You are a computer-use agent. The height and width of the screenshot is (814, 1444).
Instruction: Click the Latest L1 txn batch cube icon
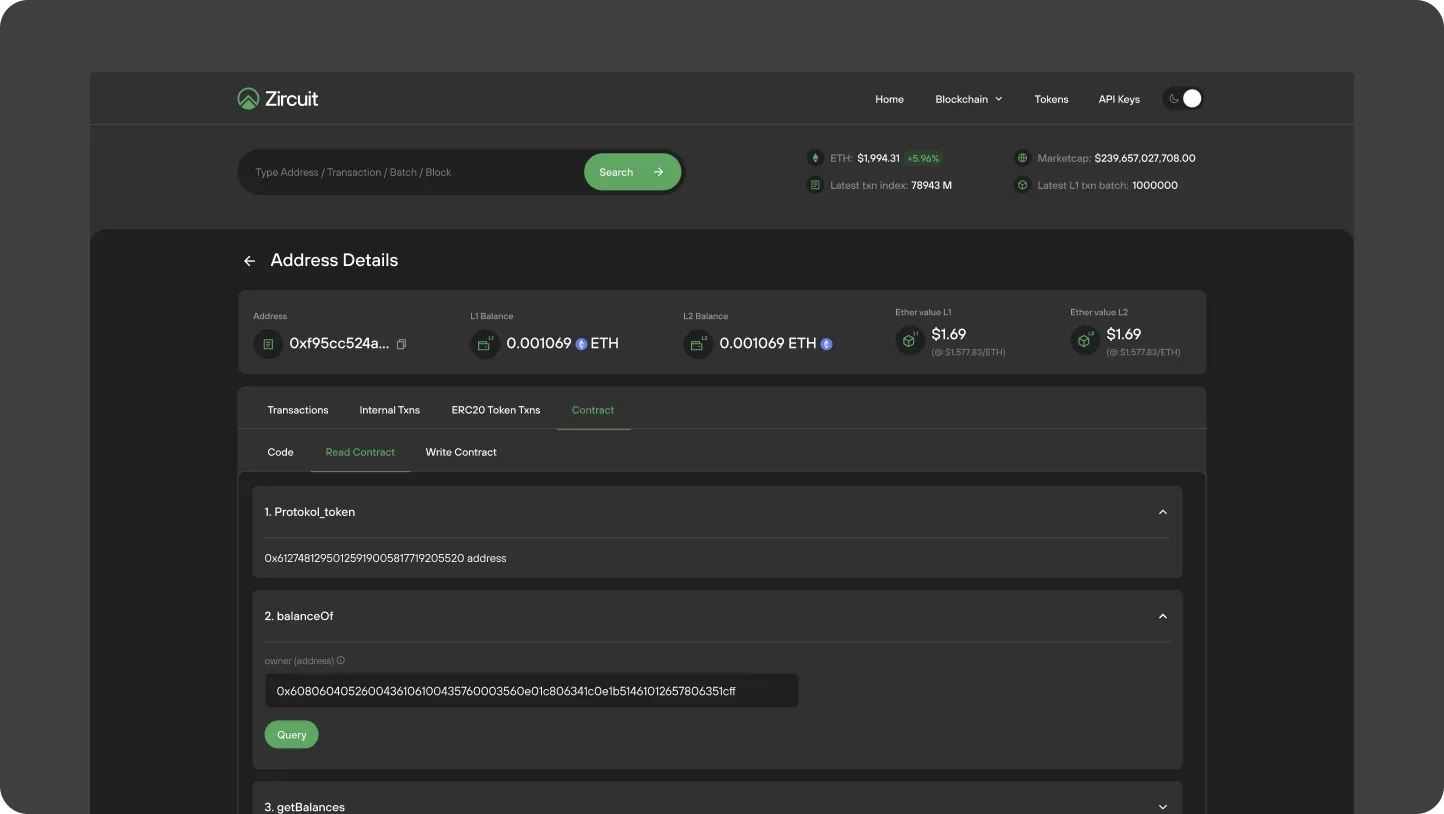pos(1021,185)
